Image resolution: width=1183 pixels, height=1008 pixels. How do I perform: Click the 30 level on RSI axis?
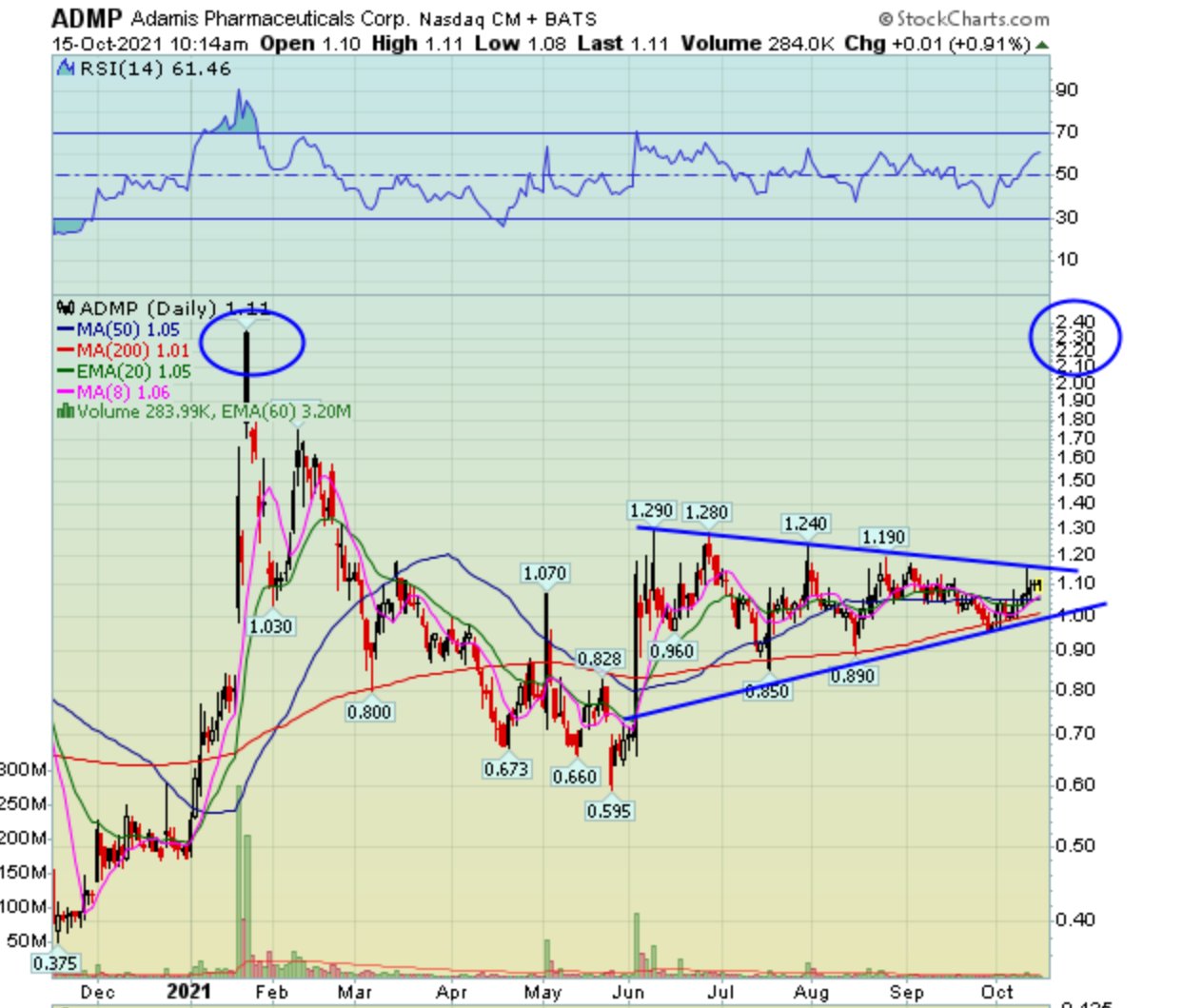1067,217
